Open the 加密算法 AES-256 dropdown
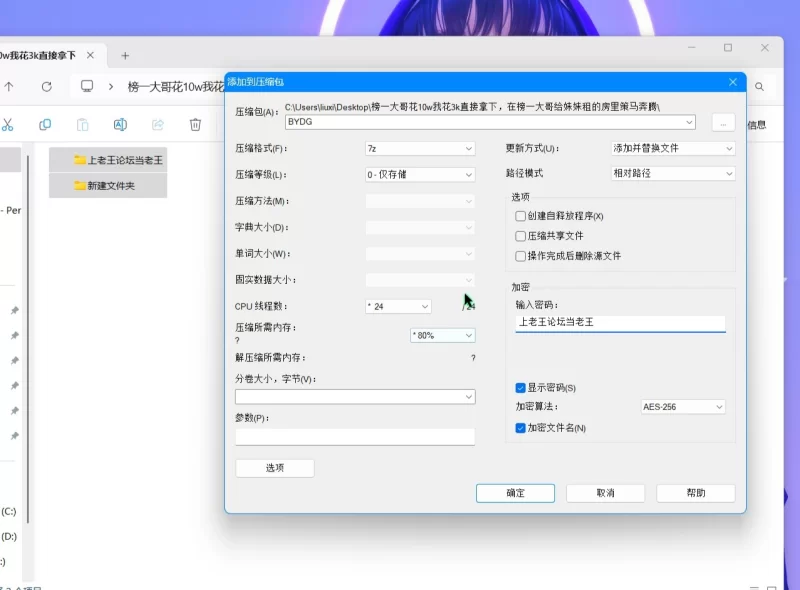 [683, 407]
